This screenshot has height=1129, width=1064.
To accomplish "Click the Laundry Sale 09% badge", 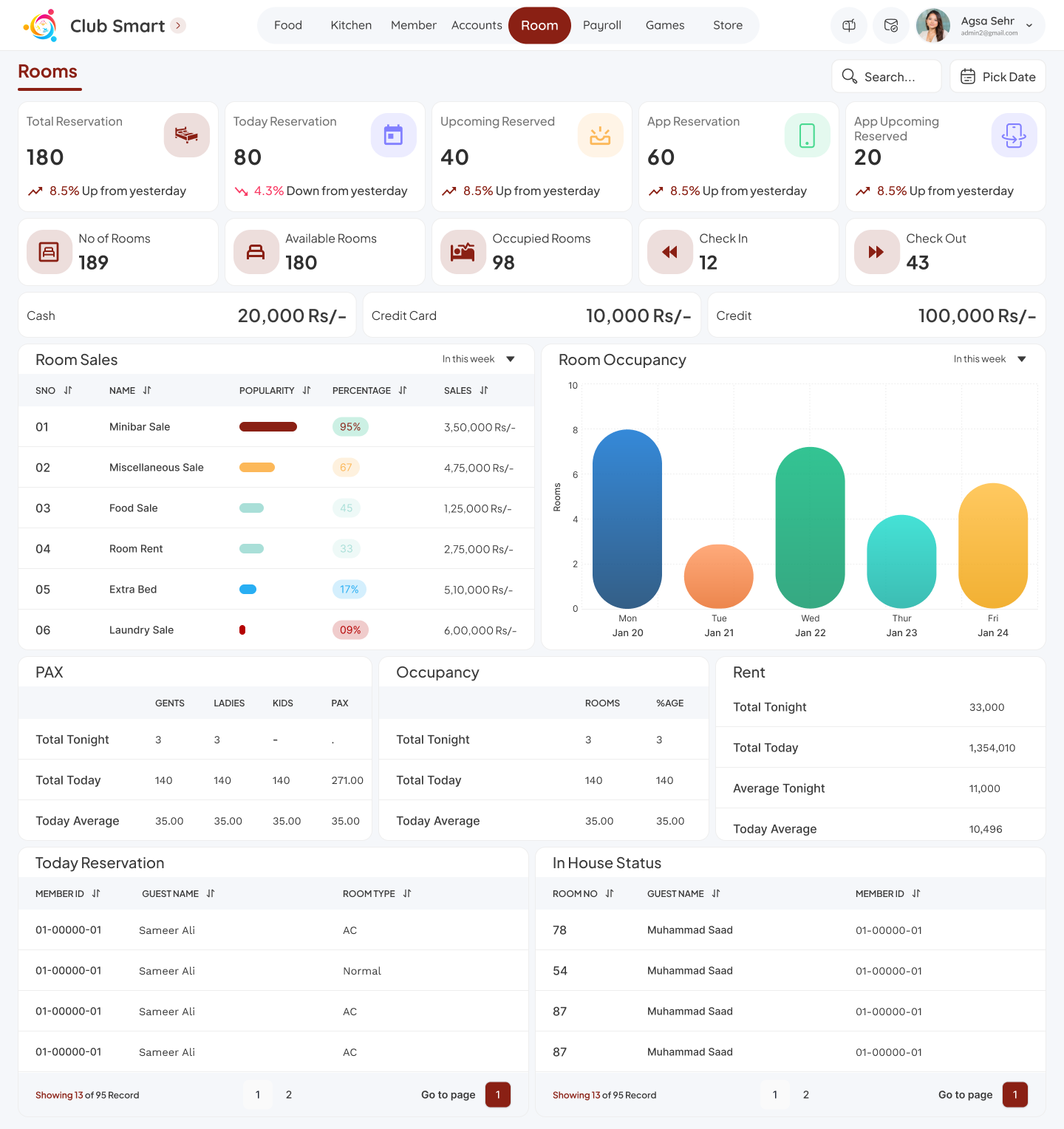I will point(350,630).
